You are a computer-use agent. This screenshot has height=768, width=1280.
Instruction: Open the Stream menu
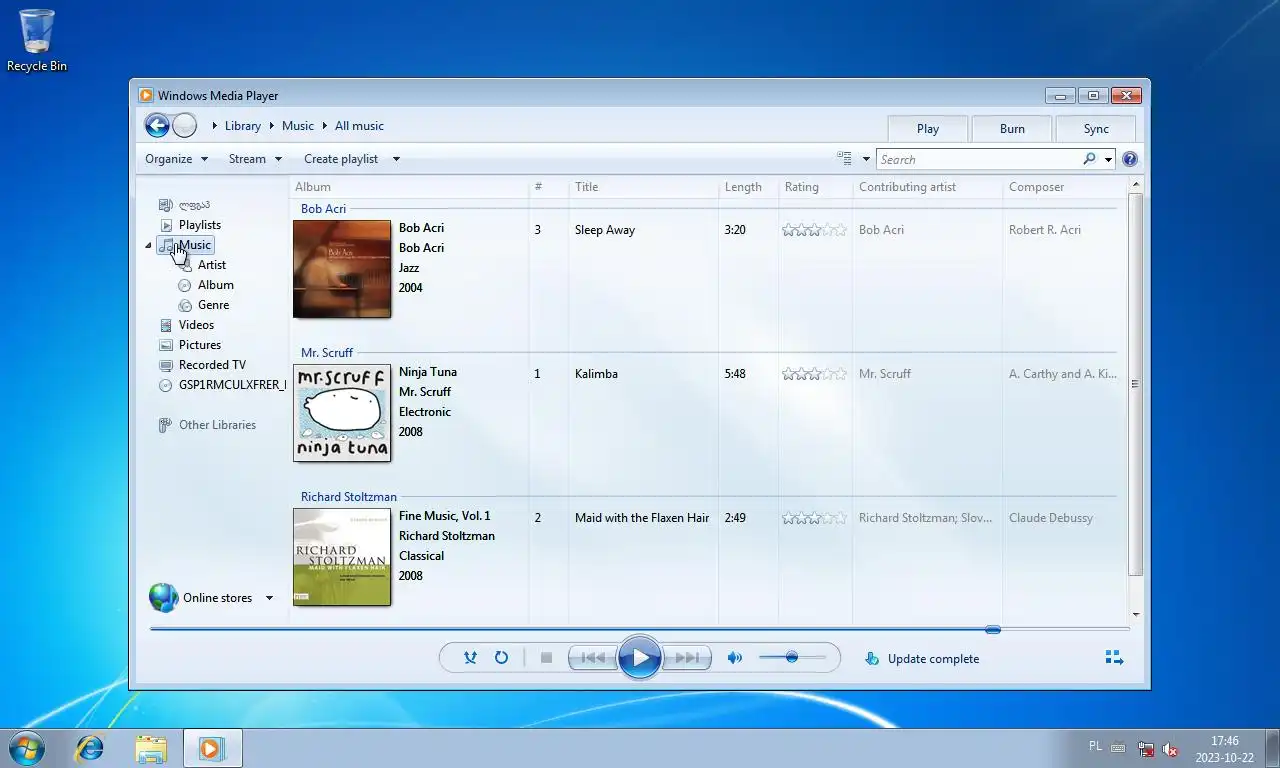pyautogui.click(x=255, y=159)
